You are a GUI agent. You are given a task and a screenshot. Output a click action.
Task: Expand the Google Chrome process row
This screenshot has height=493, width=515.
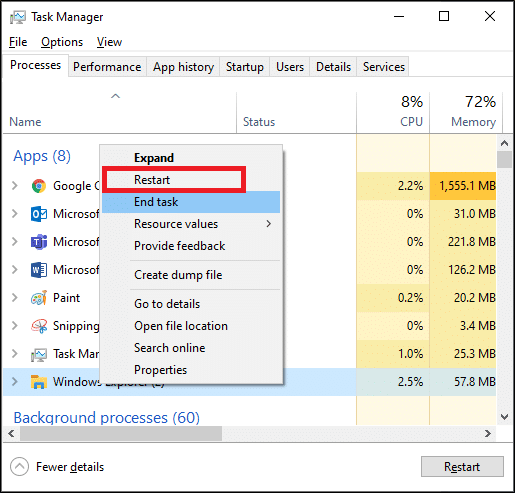(x=15, y=186)
